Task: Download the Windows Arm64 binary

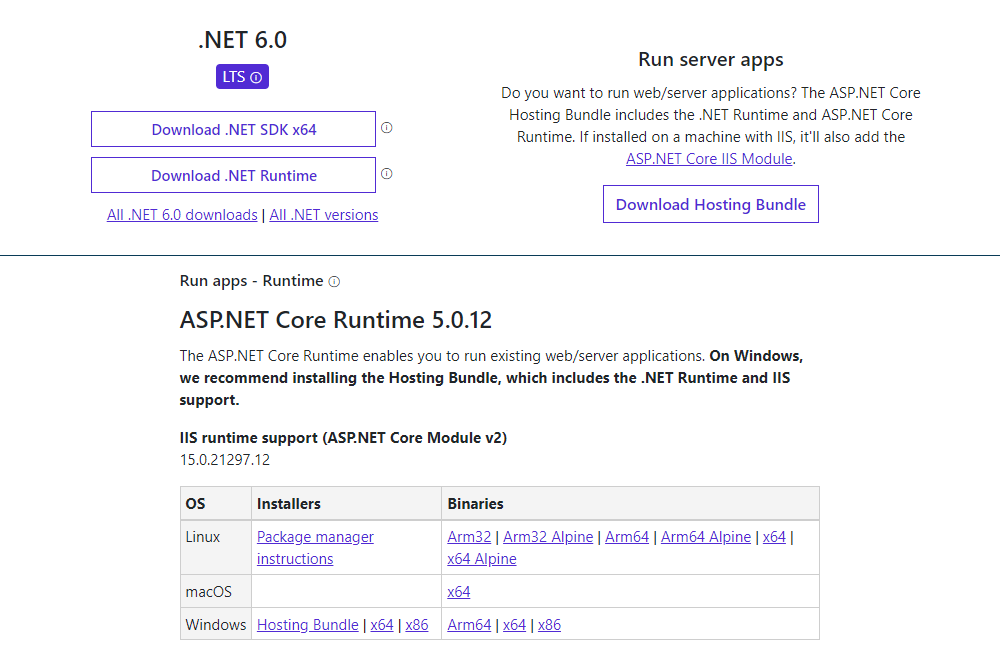Action: click(x=469, y=625)
